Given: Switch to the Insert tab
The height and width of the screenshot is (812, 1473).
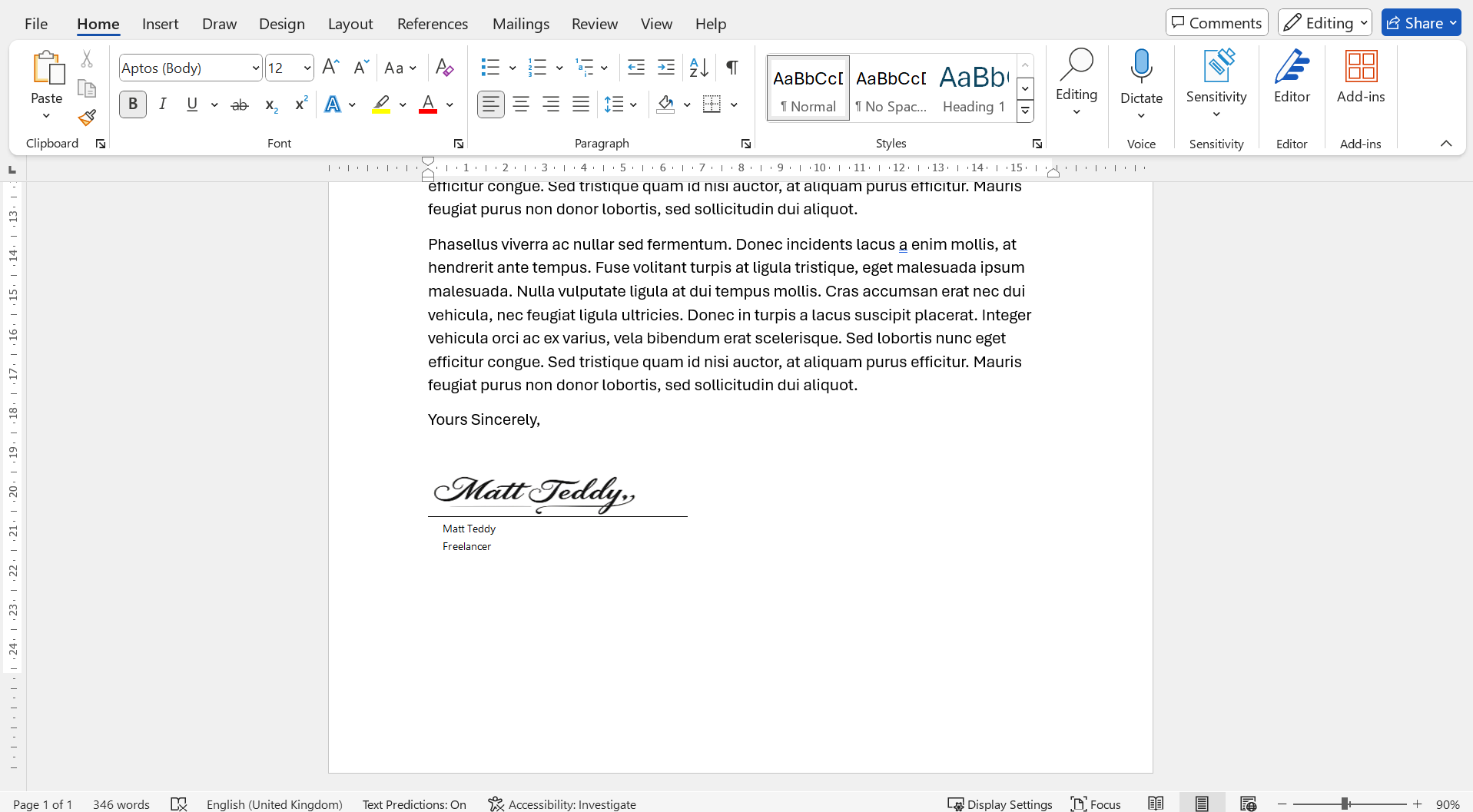Looking at the screenshot, I should tap(160, 24).
